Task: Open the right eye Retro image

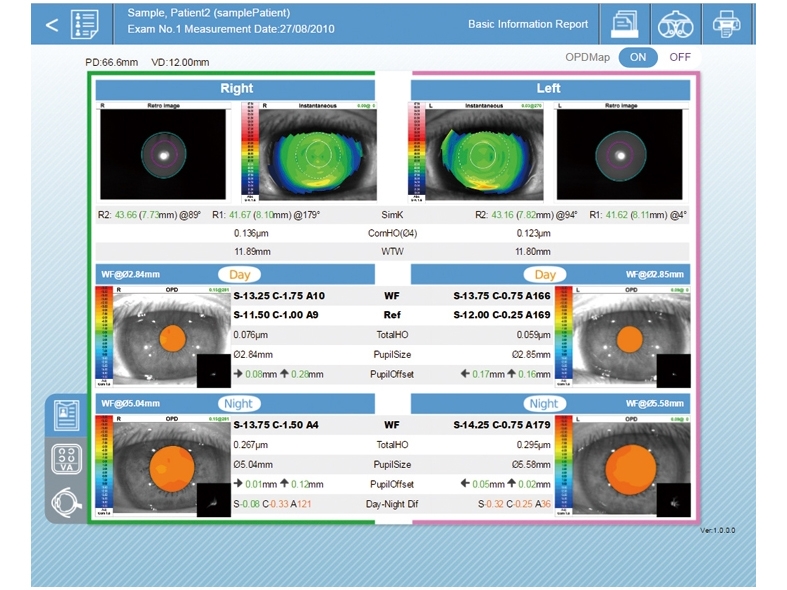Action: coord(163,153)
